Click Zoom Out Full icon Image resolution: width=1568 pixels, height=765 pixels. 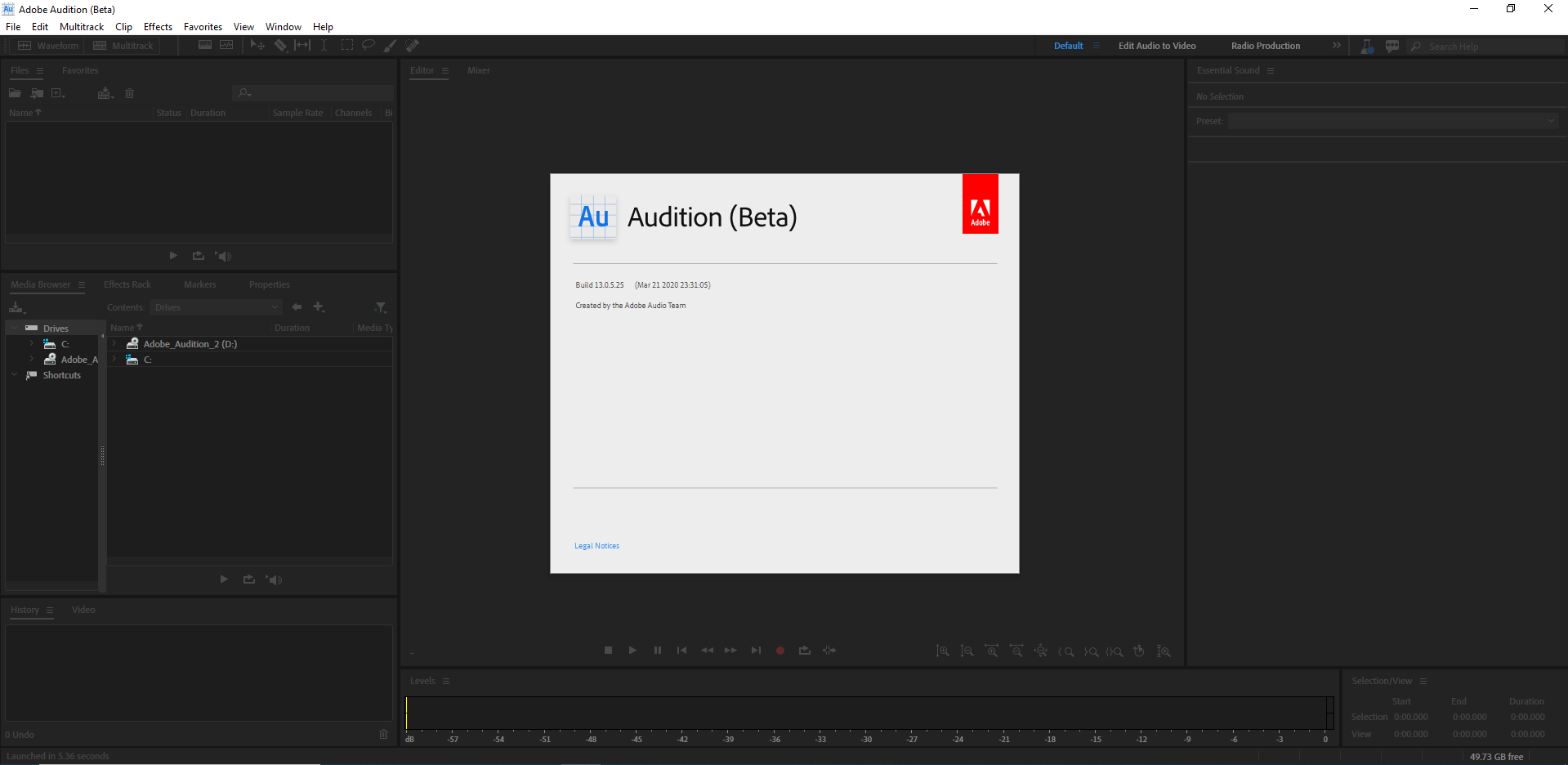click(x=1040, y=651)
